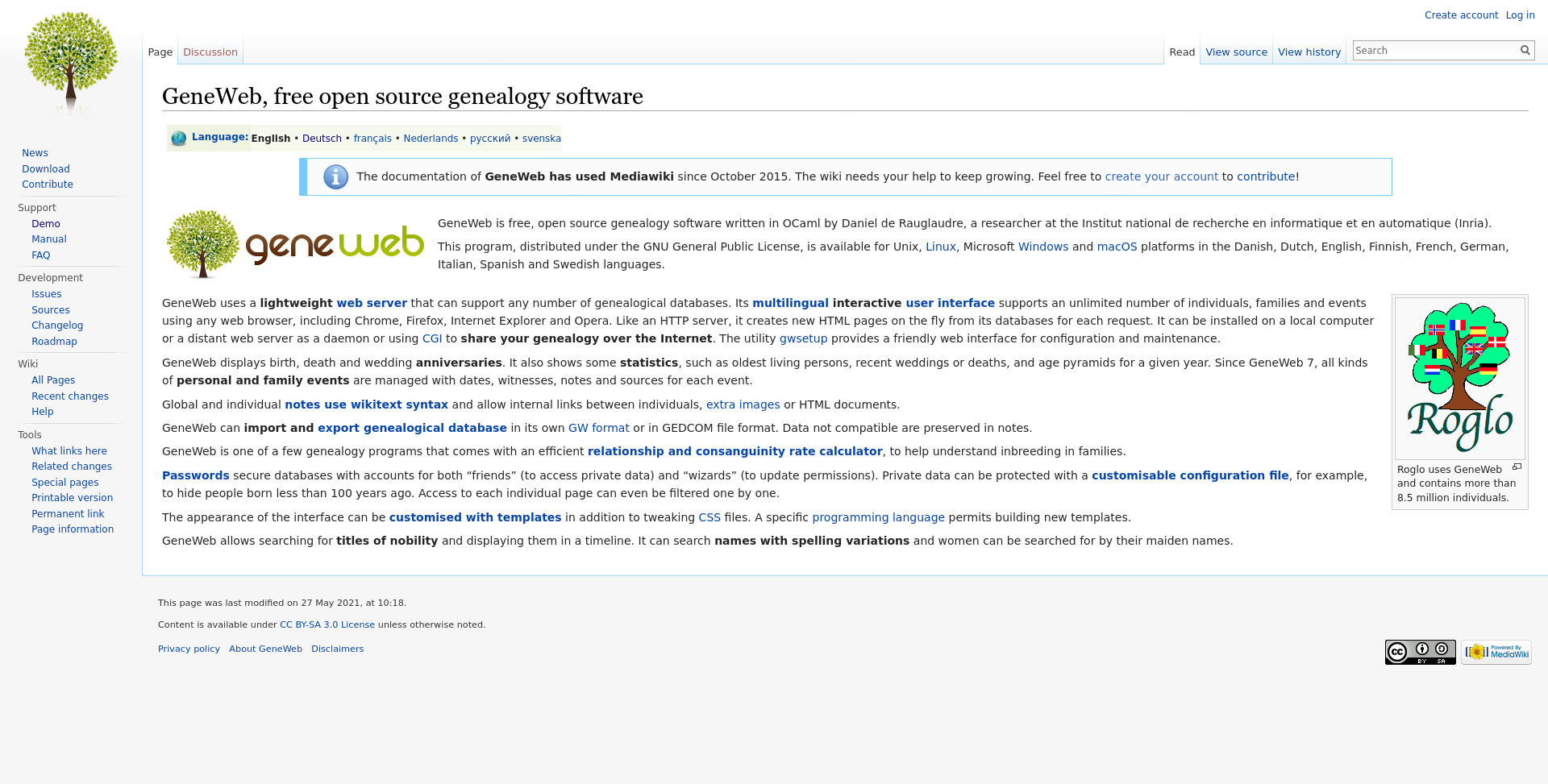Screen dimensions: 1548x784
Task: Open the View history tab
Action: (1309, 52)
